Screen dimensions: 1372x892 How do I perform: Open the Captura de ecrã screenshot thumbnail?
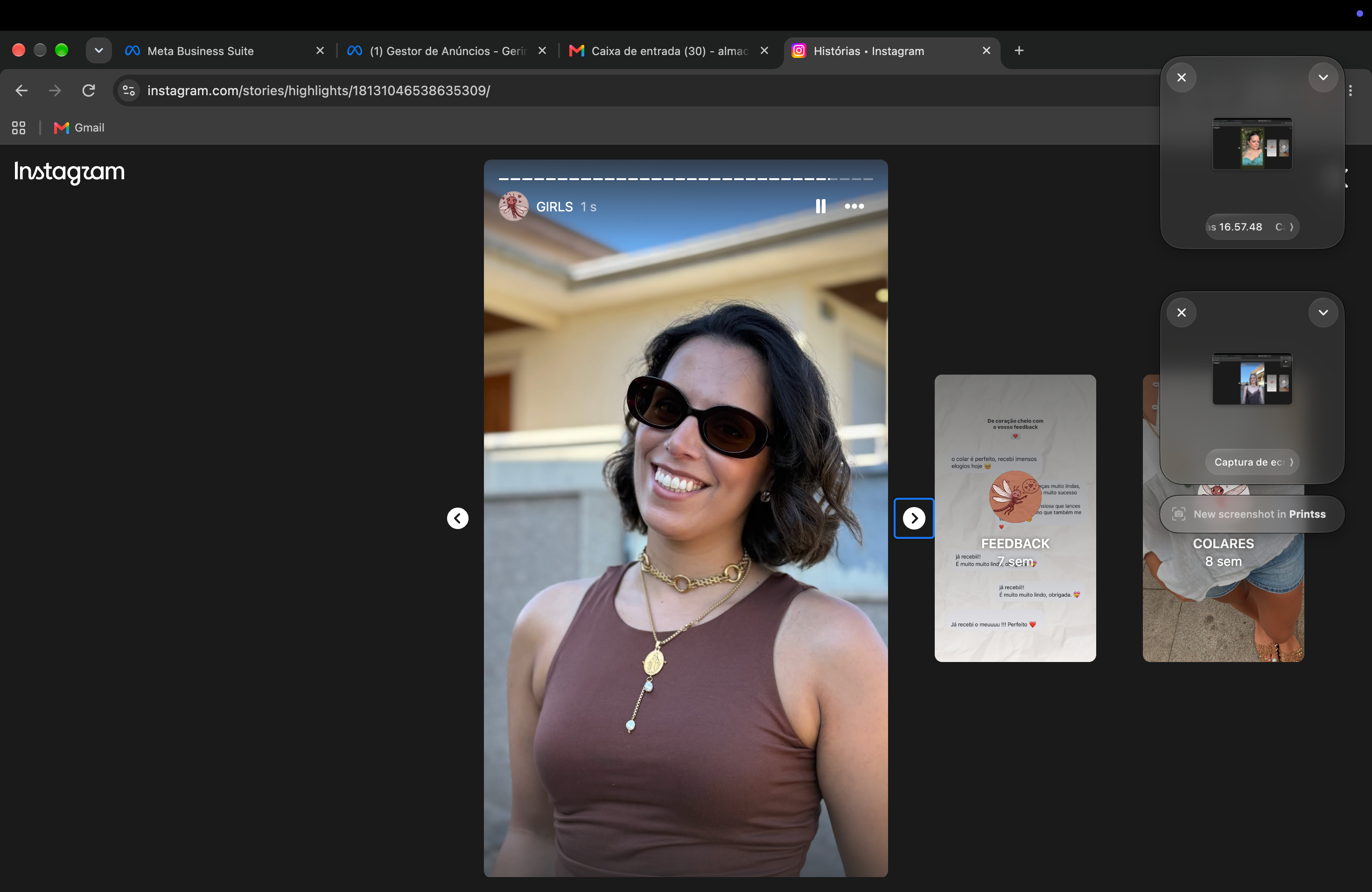[1252, 379]
